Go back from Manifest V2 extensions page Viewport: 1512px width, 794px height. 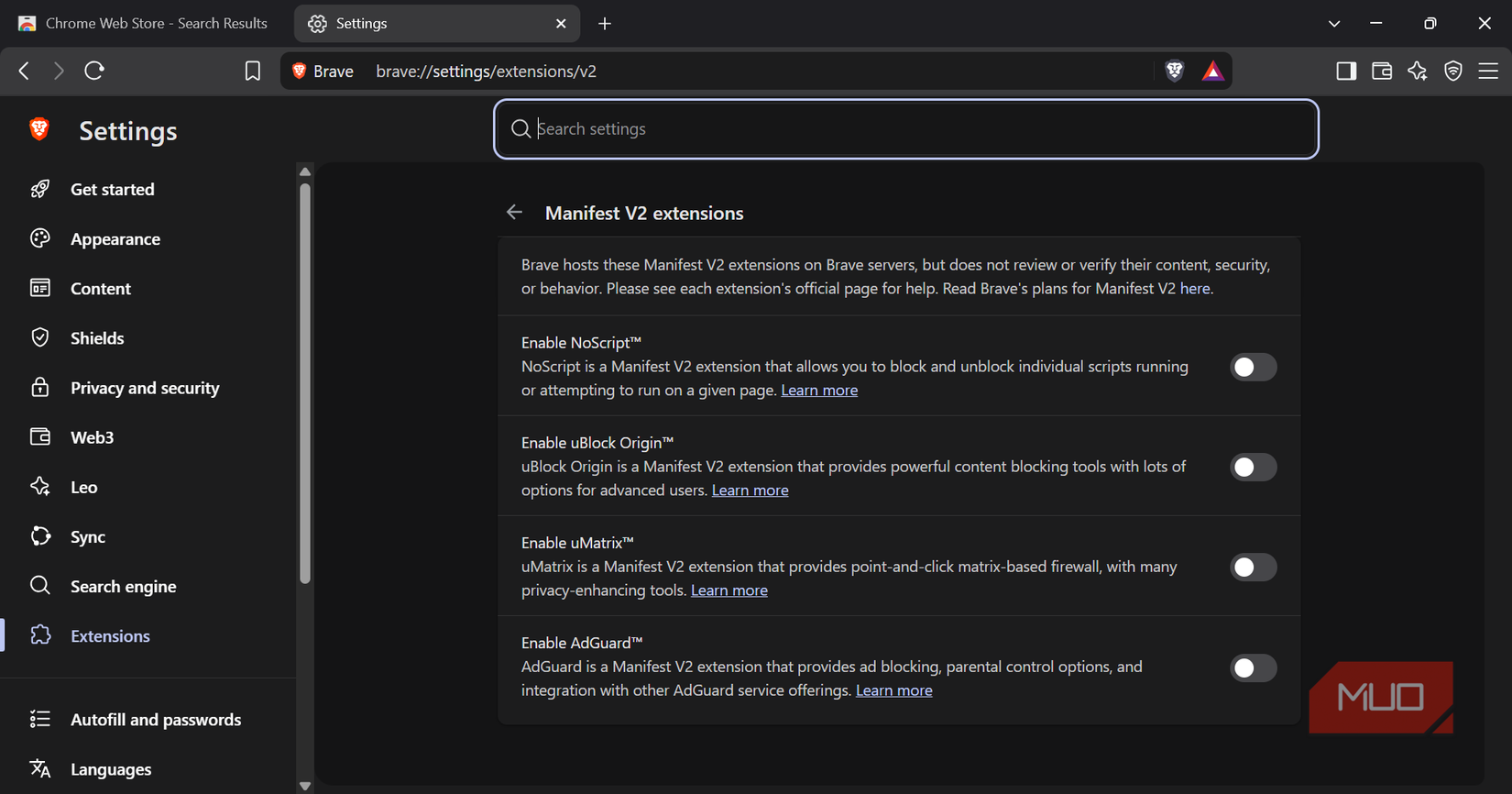pyautogui.click(x=514, y=213)
